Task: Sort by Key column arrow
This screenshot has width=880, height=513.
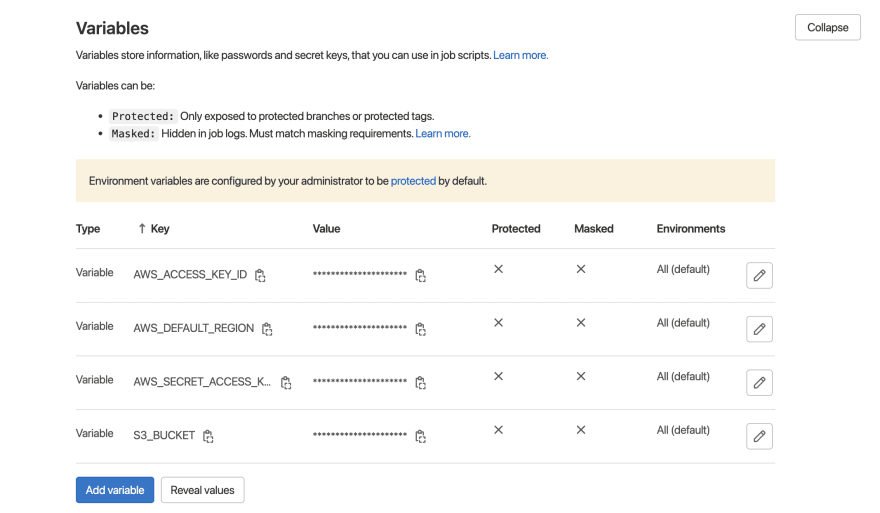Action: coord(142,228)
